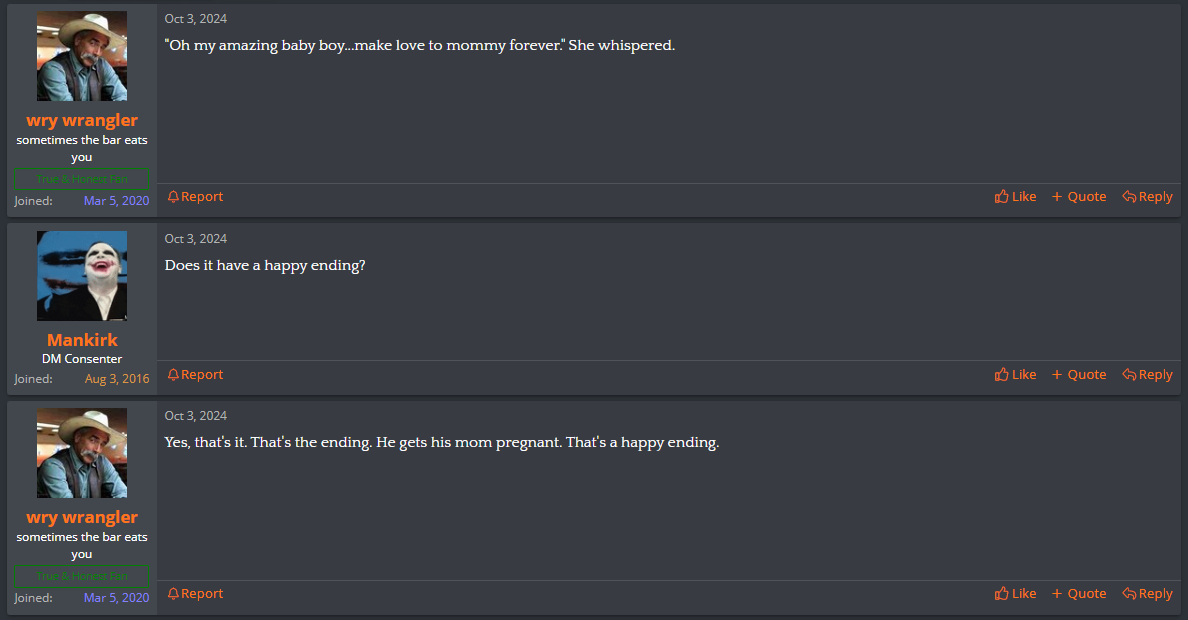Click the Report bell icon on Mankirk's post
1188x620 pixels.
(x=173, y=375)
